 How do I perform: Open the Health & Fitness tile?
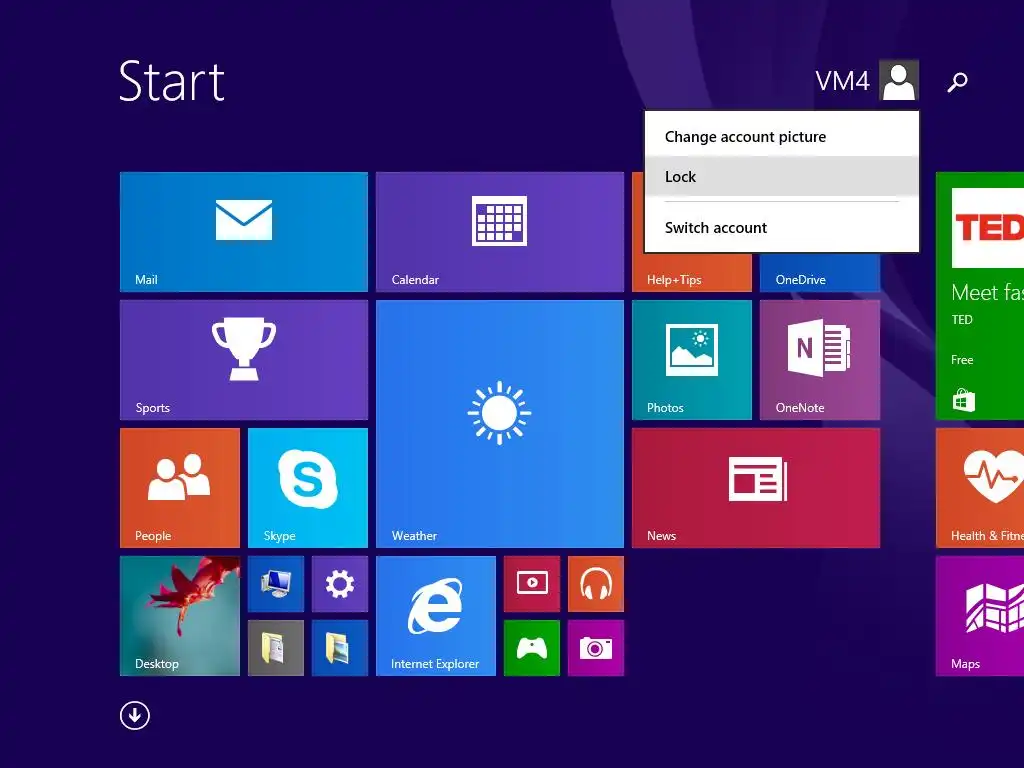click(980, 488)
